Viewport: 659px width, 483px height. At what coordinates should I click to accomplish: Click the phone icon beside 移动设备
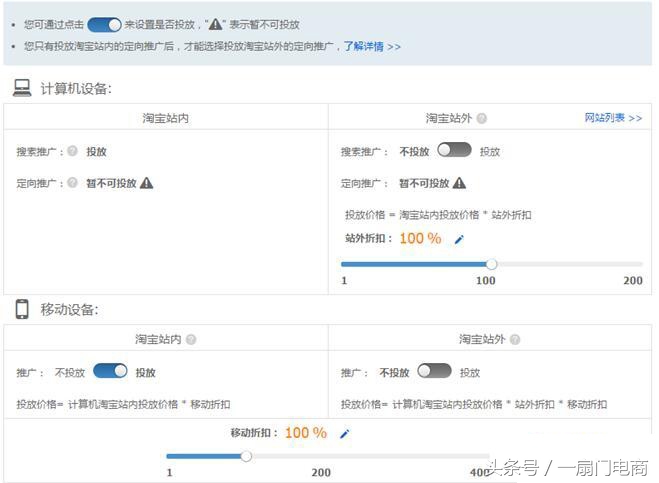22,309
